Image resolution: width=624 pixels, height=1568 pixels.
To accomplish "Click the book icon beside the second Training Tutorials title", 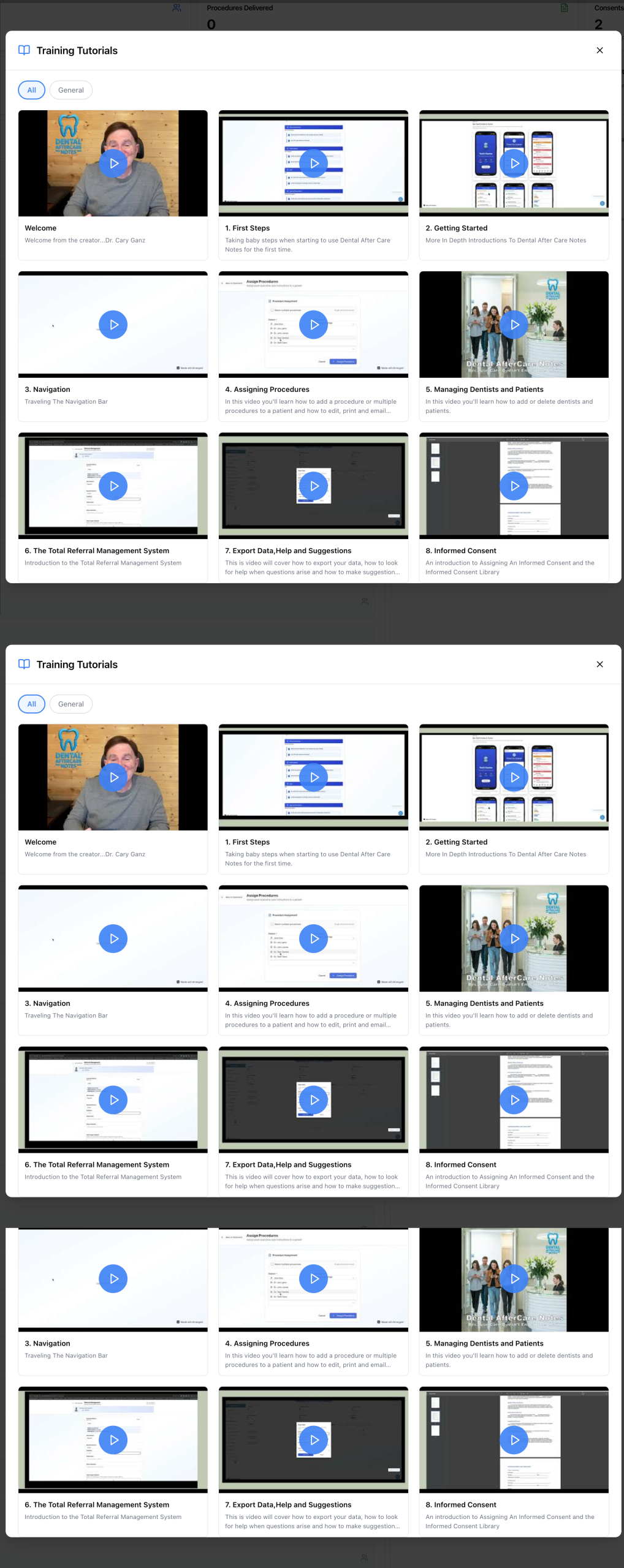I will pos(24,664).
